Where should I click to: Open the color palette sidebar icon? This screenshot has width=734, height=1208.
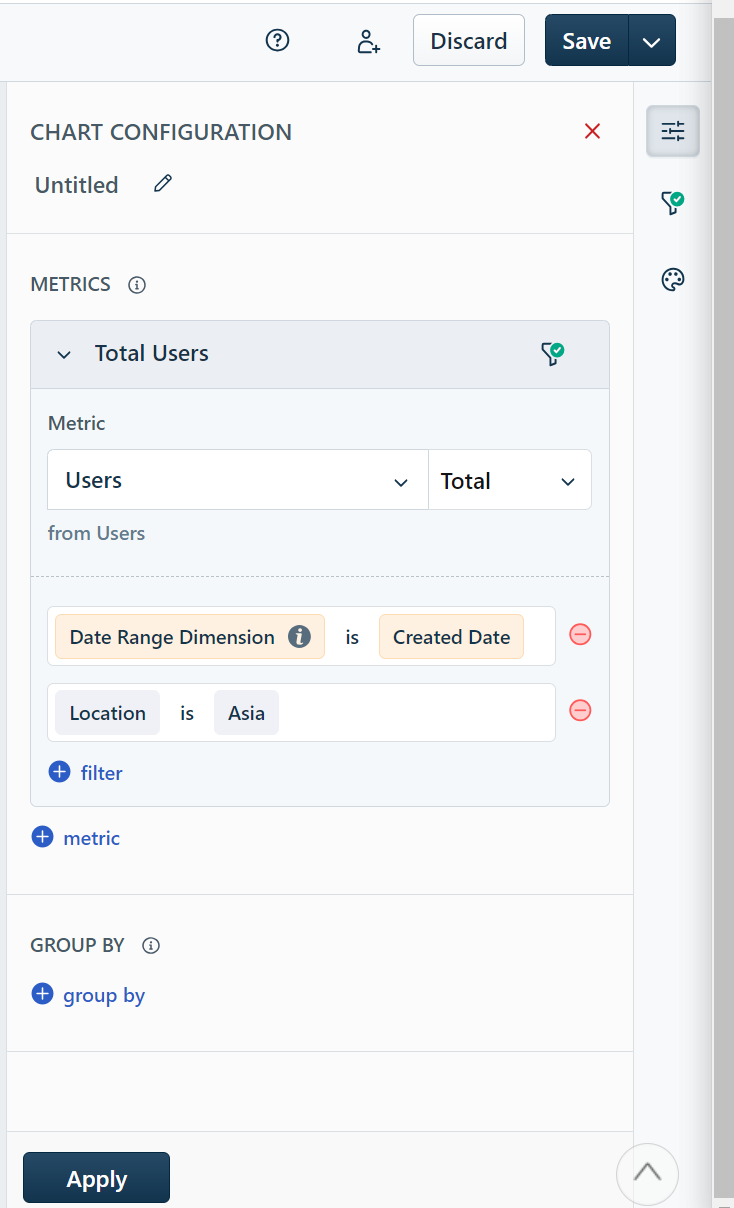tap(672, 279)
